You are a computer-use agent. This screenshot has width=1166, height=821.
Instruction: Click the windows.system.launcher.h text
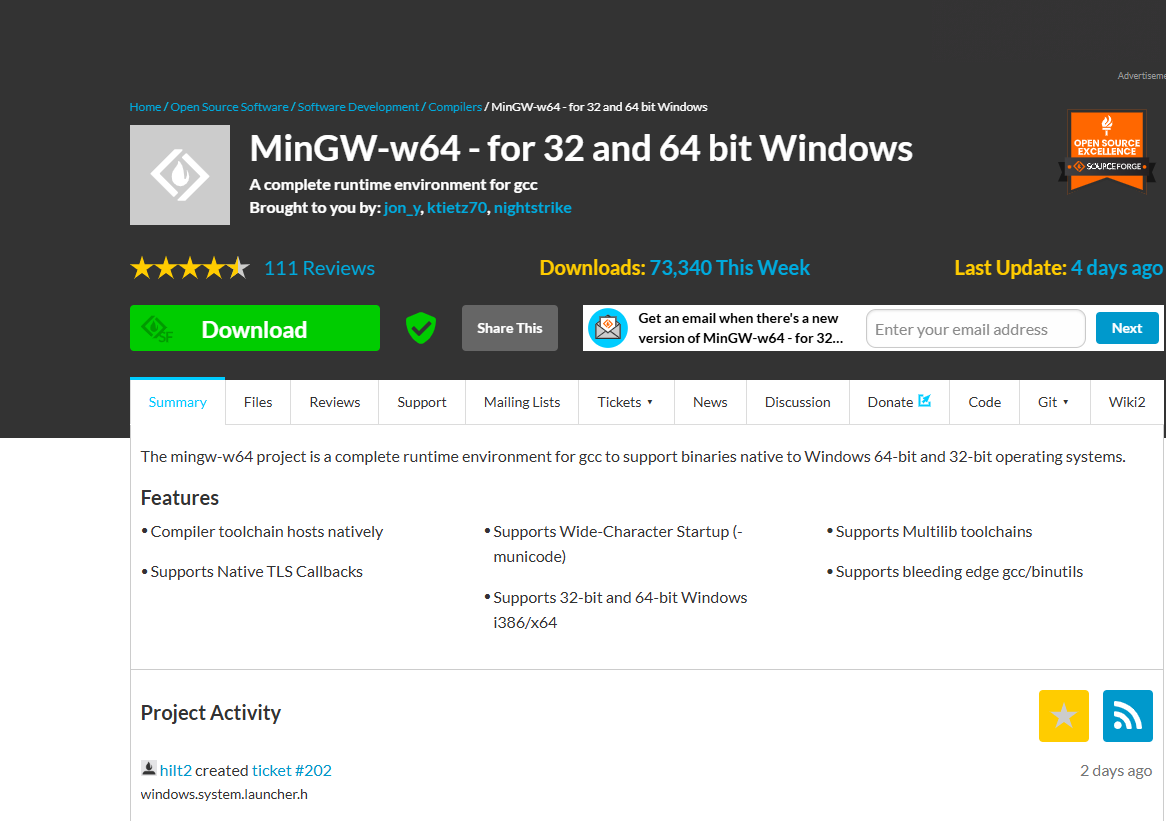pos(224,794)
